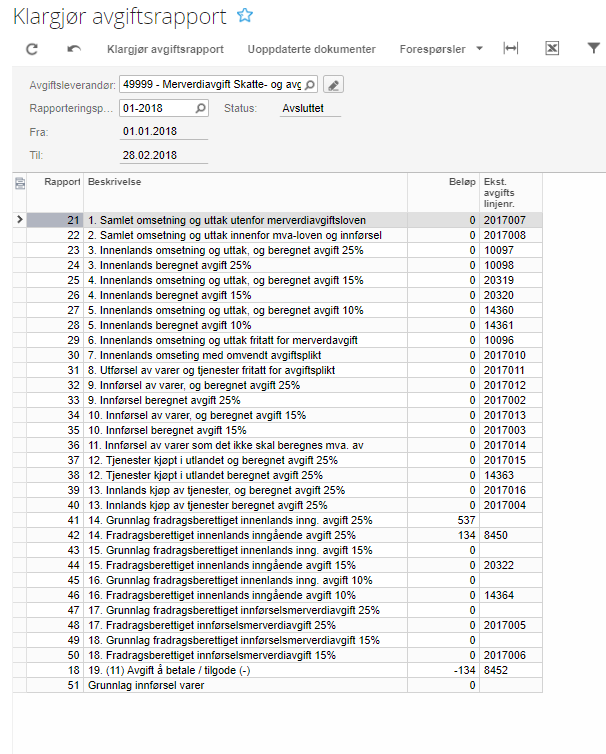Click the undo arrow icon in toolbar
This screenshot has height=754, width=606.
click(74, 49)
